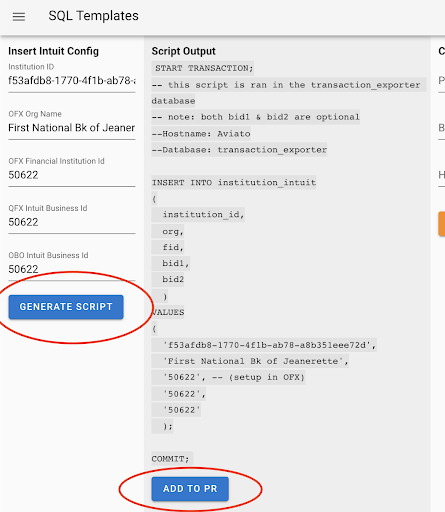Screen dimensions: 445x512
Task: Click the Insert Intuit Config heading
Action: tap(53, 51)
